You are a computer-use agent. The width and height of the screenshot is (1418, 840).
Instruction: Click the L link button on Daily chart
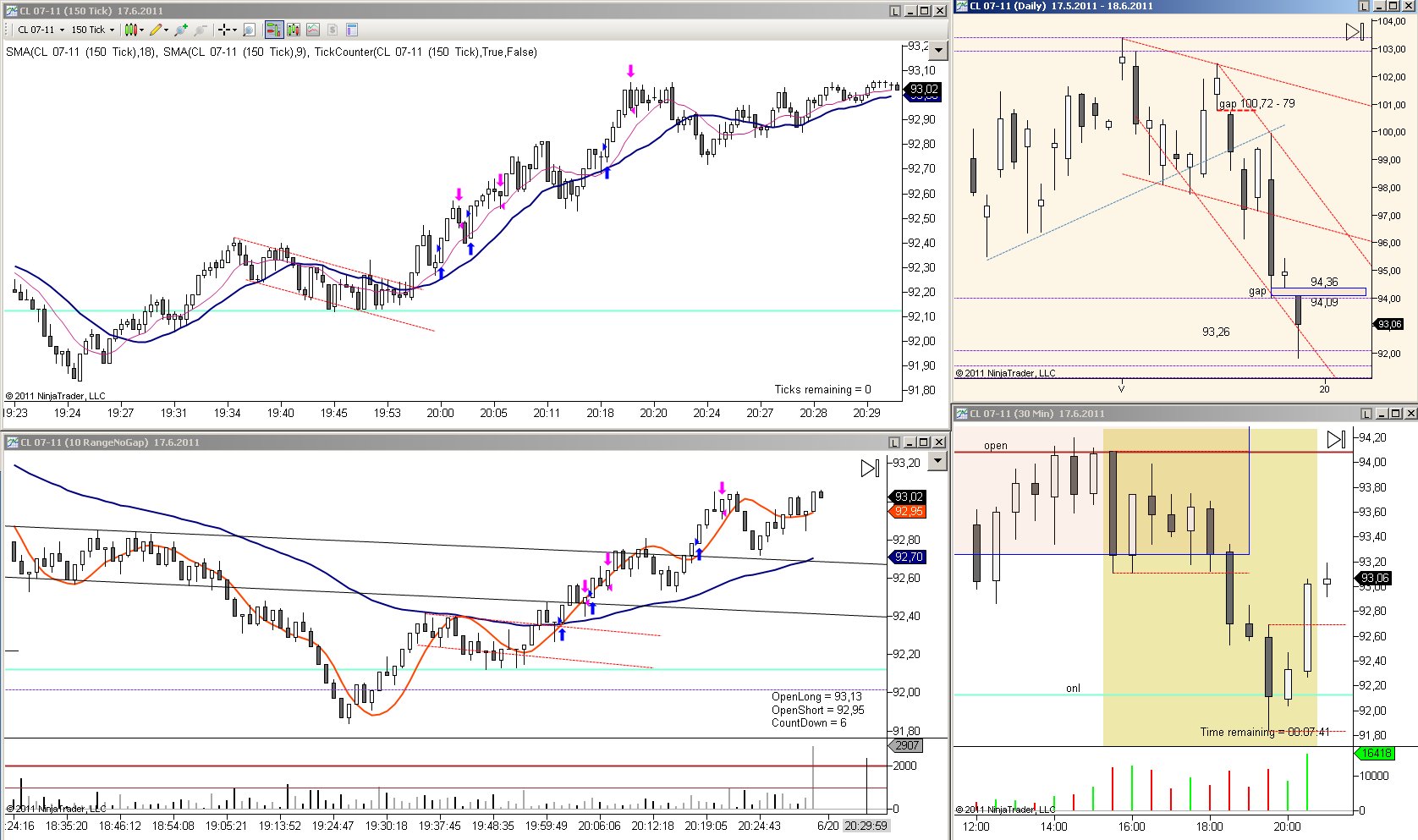click(1364, 6)
